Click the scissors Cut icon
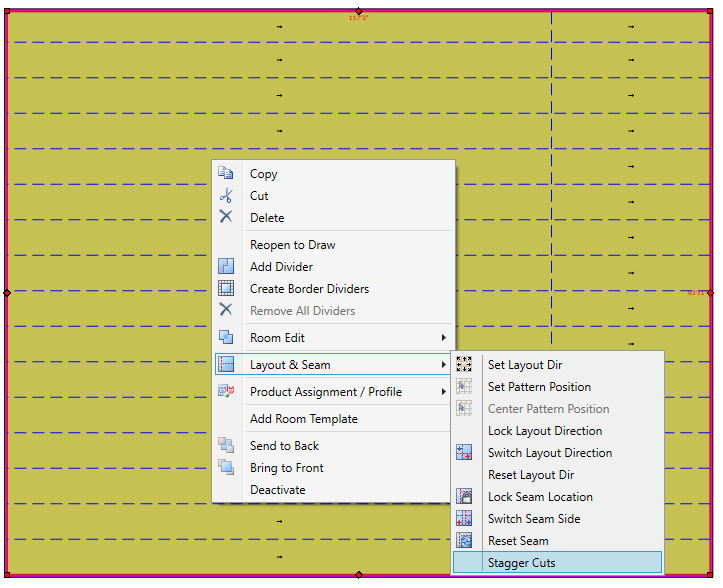This screenshot has height=588, width=723. click(x=226, y=195)
